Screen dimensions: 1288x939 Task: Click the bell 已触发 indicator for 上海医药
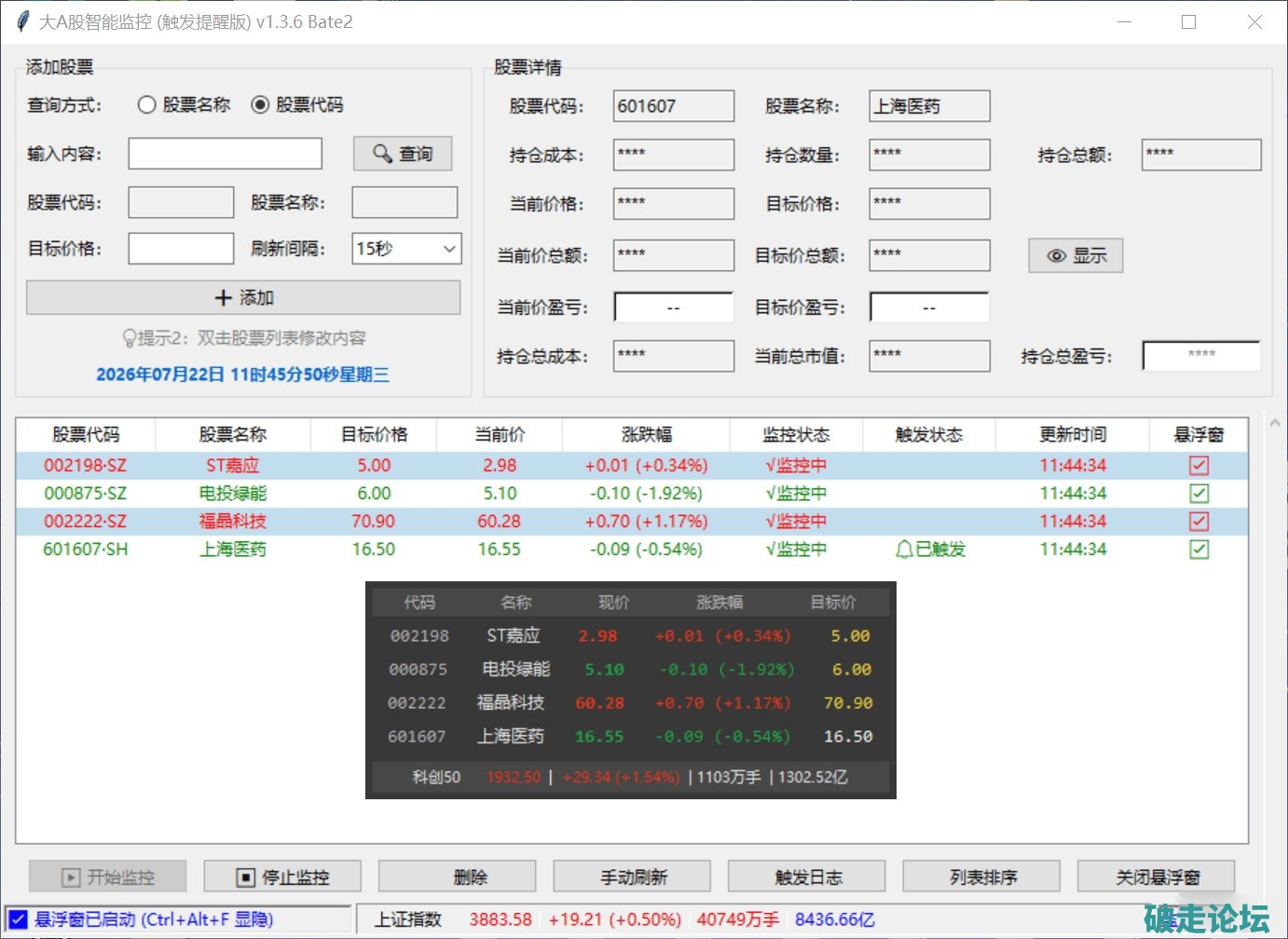(x=930, y=550)
